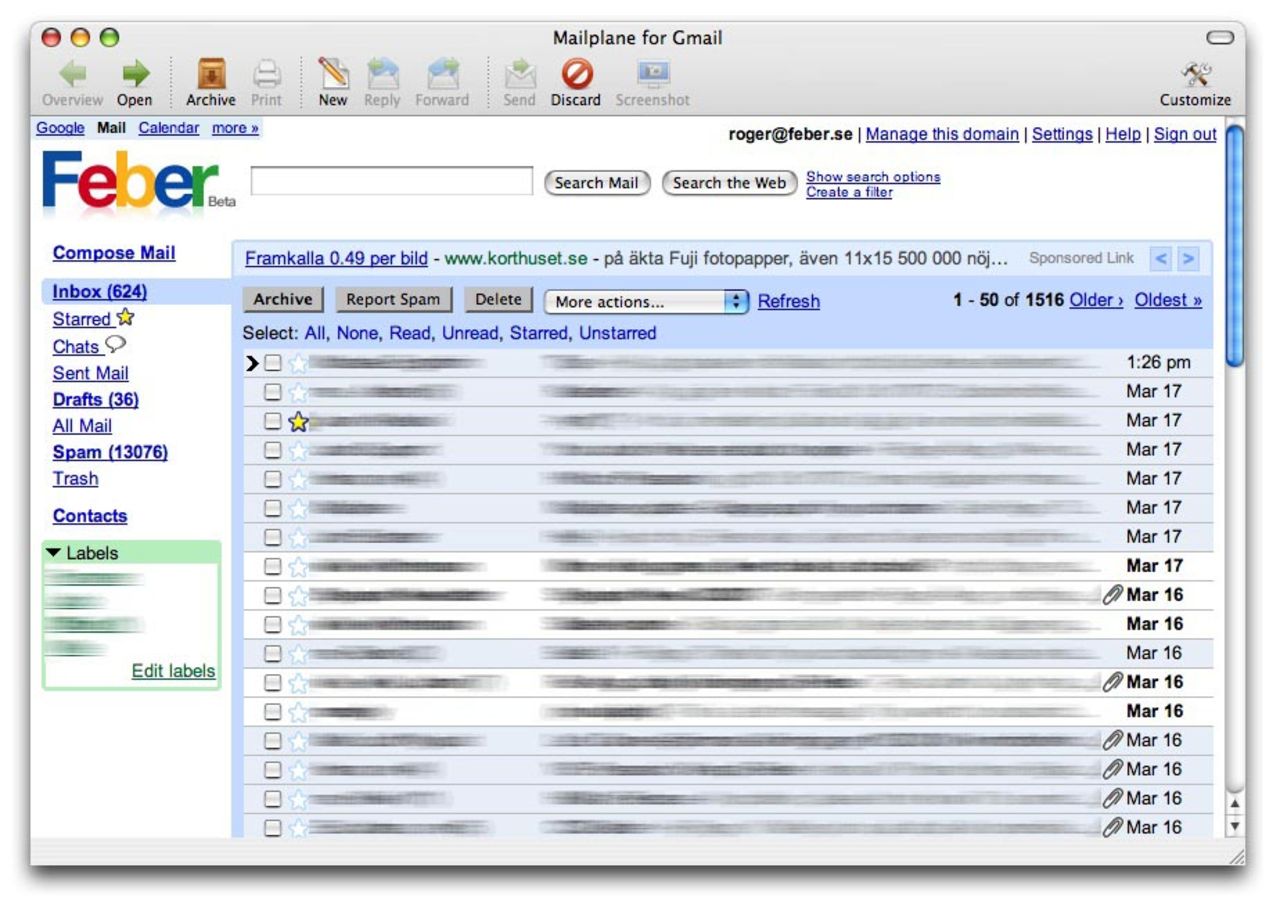Click the Discard icon in toolbar
The image size is (1280, 900).
pos(575,75)
